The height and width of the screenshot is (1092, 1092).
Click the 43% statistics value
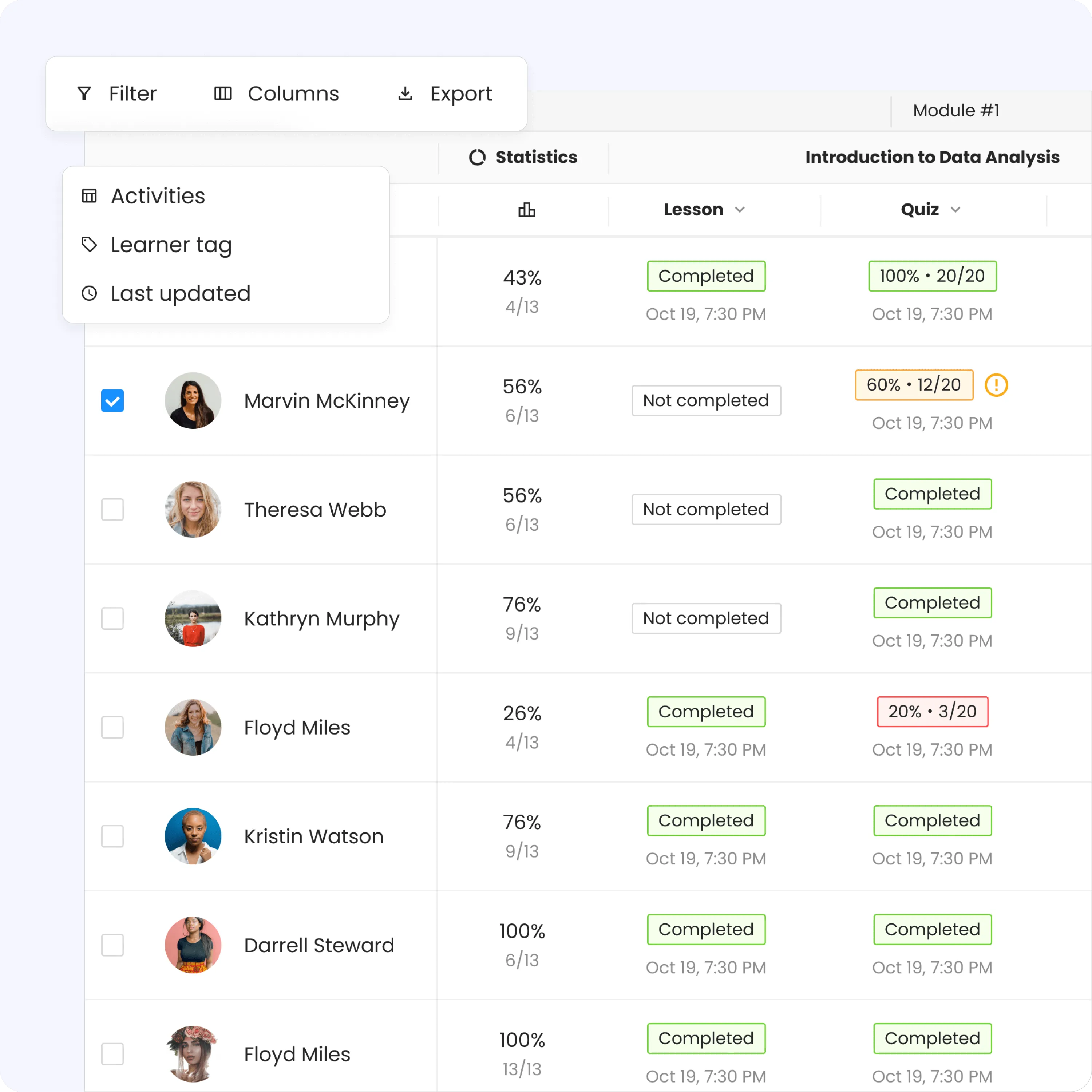(522, 278)
